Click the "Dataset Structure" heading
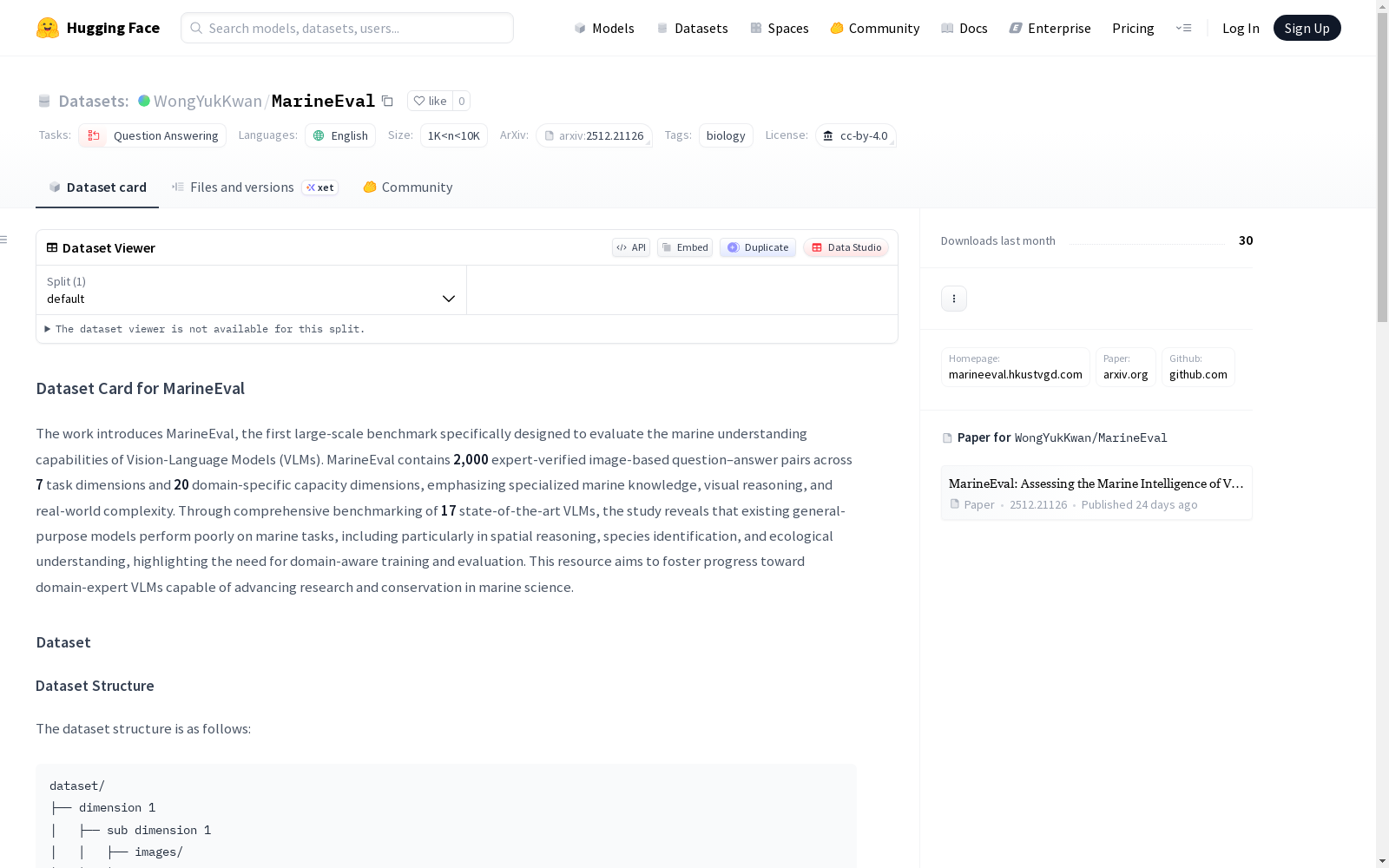This screenshot has height=868, width=1389. click(95, 686)
